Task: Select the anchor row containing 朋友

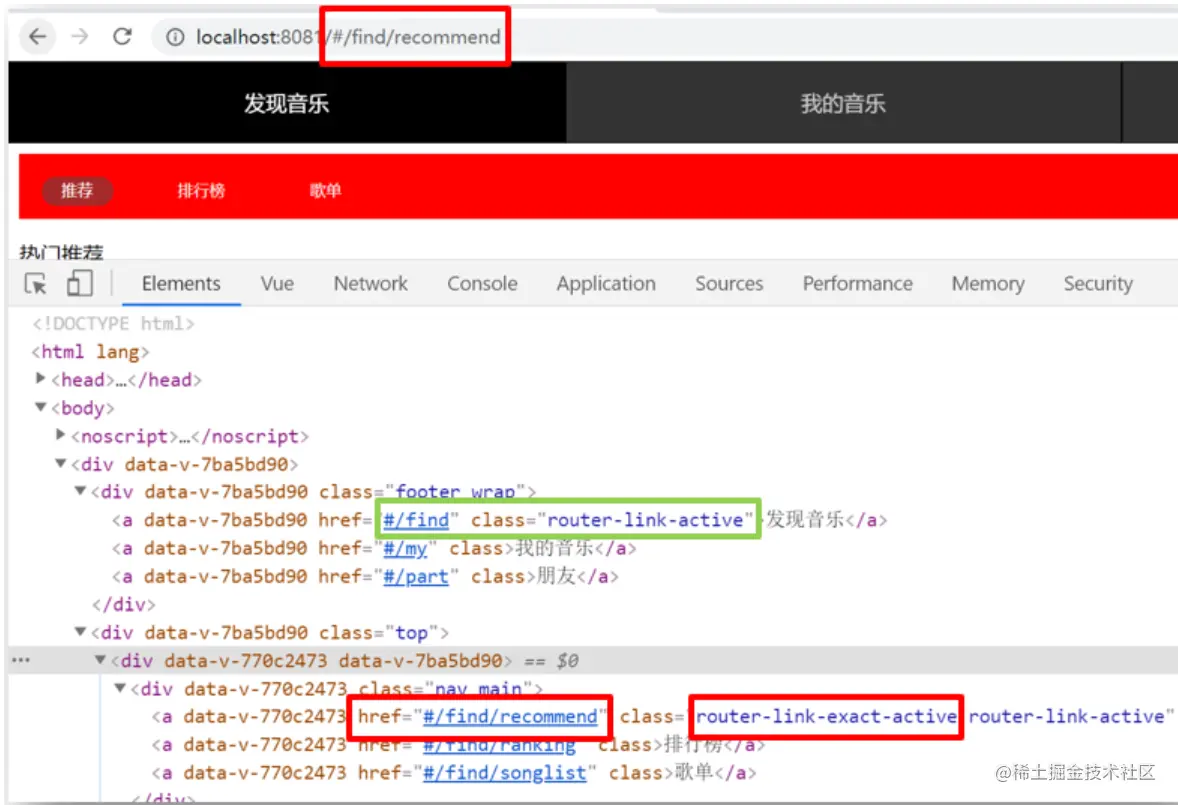Action: tap(365, 577)
